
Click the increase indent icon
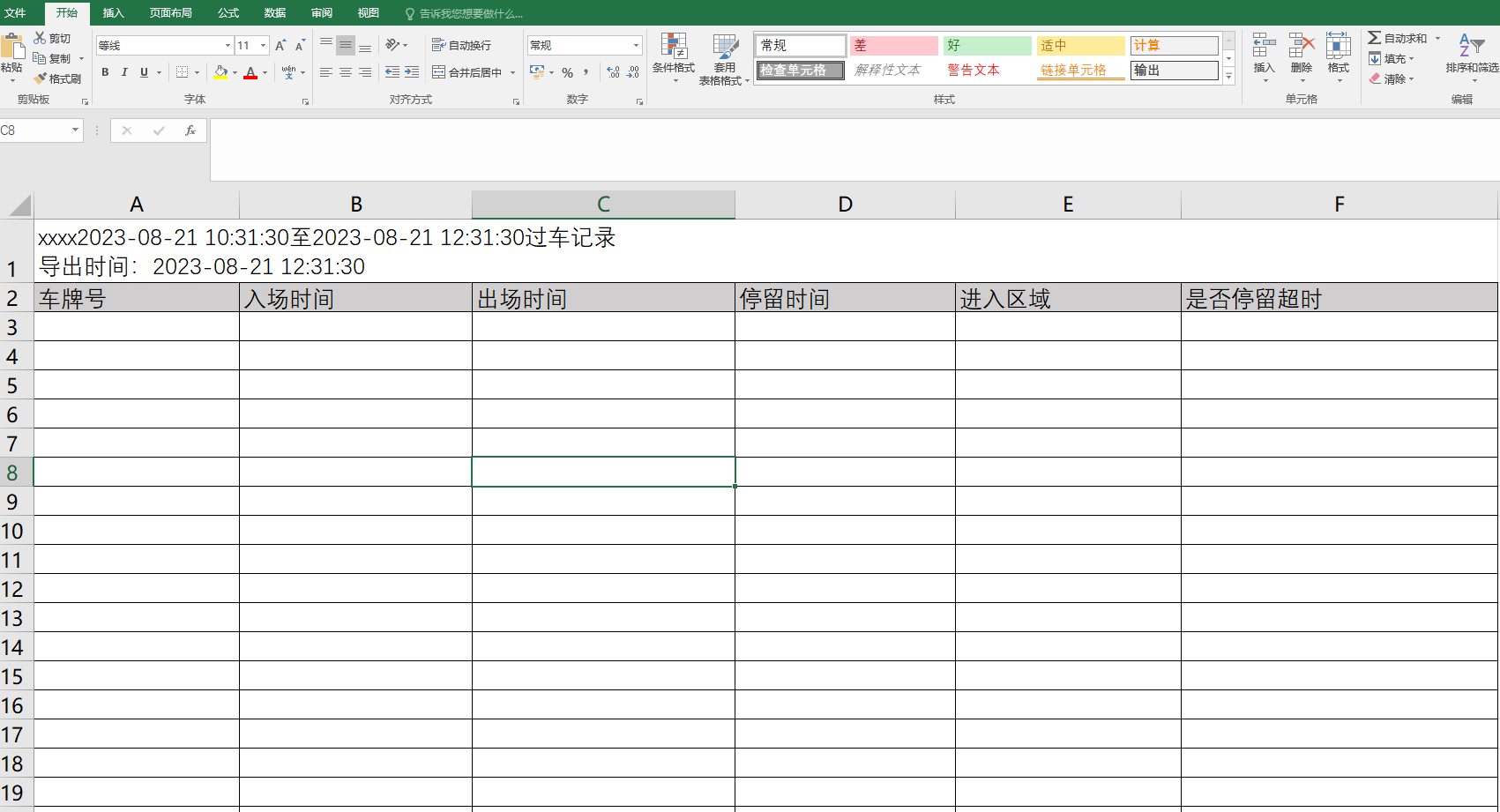pos(412,72)
